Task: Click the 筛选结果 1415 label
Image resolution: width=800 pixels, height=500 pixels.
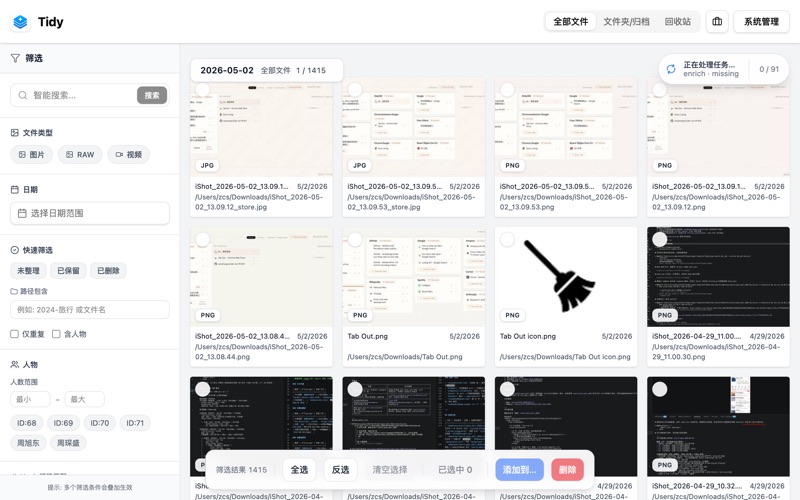Action: (x=241, y=470)
